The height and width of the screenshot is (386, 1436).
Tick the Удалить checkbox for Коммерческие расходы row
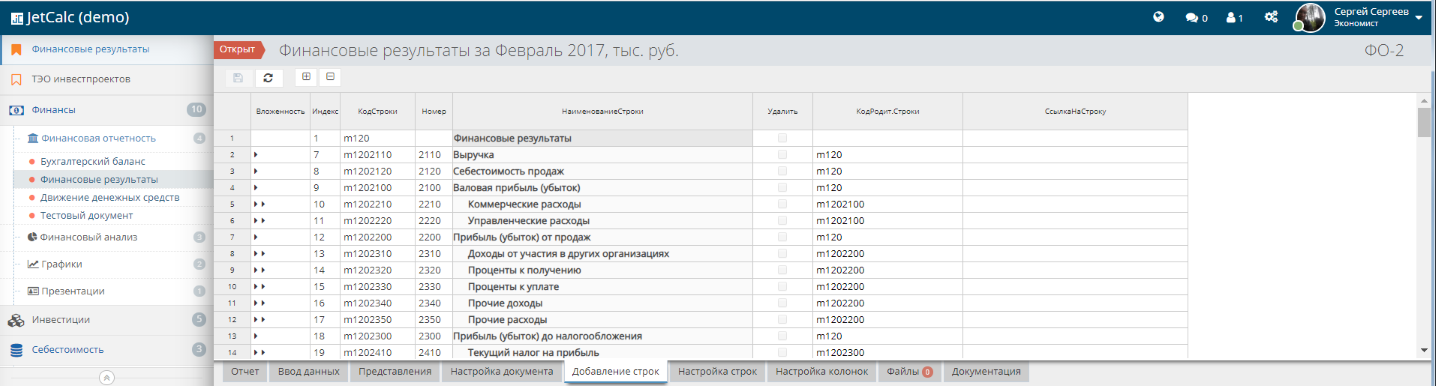782,204
